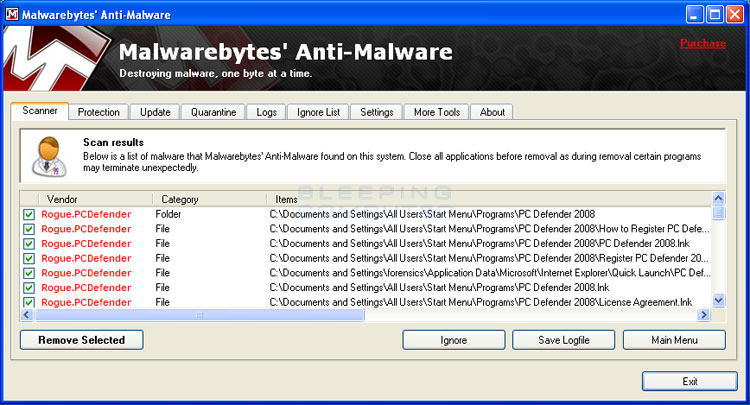The width and height of the screenshot is (750, 405).
Task: Select the path ending How to Register PC Defe...
Action: pos(489,229)
